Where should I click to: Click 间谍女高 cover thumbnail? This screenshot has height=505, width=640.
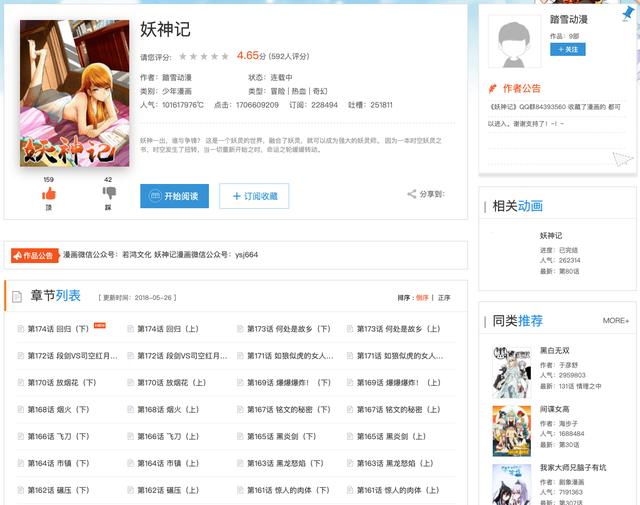(x=512, y=431)
